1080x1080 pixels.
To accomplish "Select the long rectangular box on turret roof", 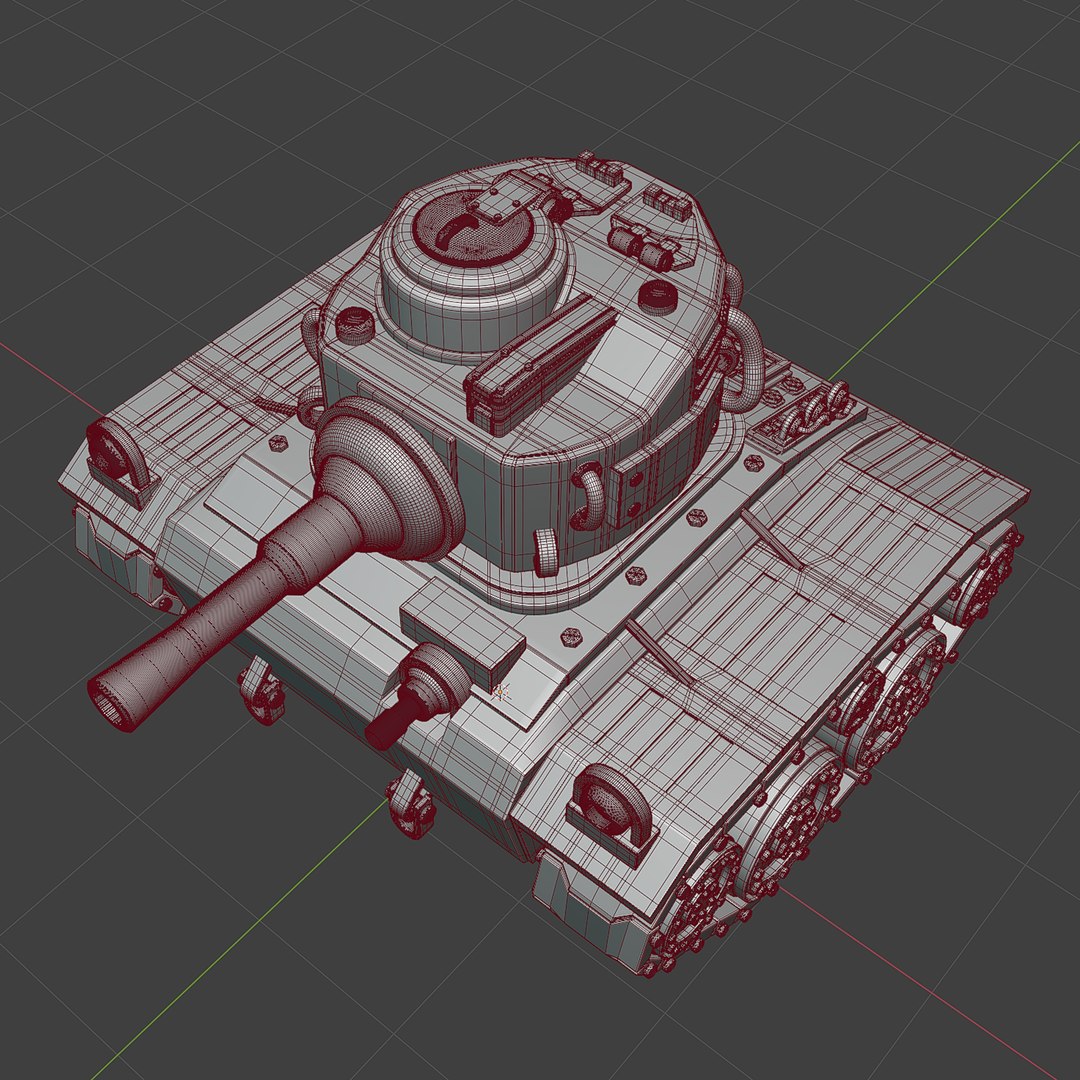I will (x=539, y=363).
